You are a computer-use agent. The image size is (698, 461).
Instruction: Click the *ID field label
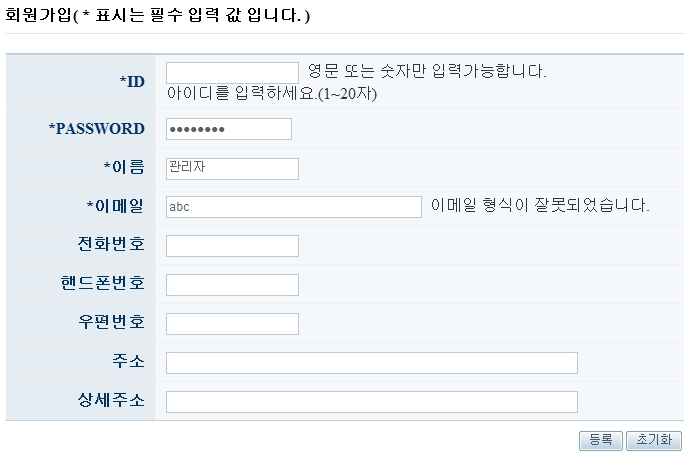pos(132,81)
